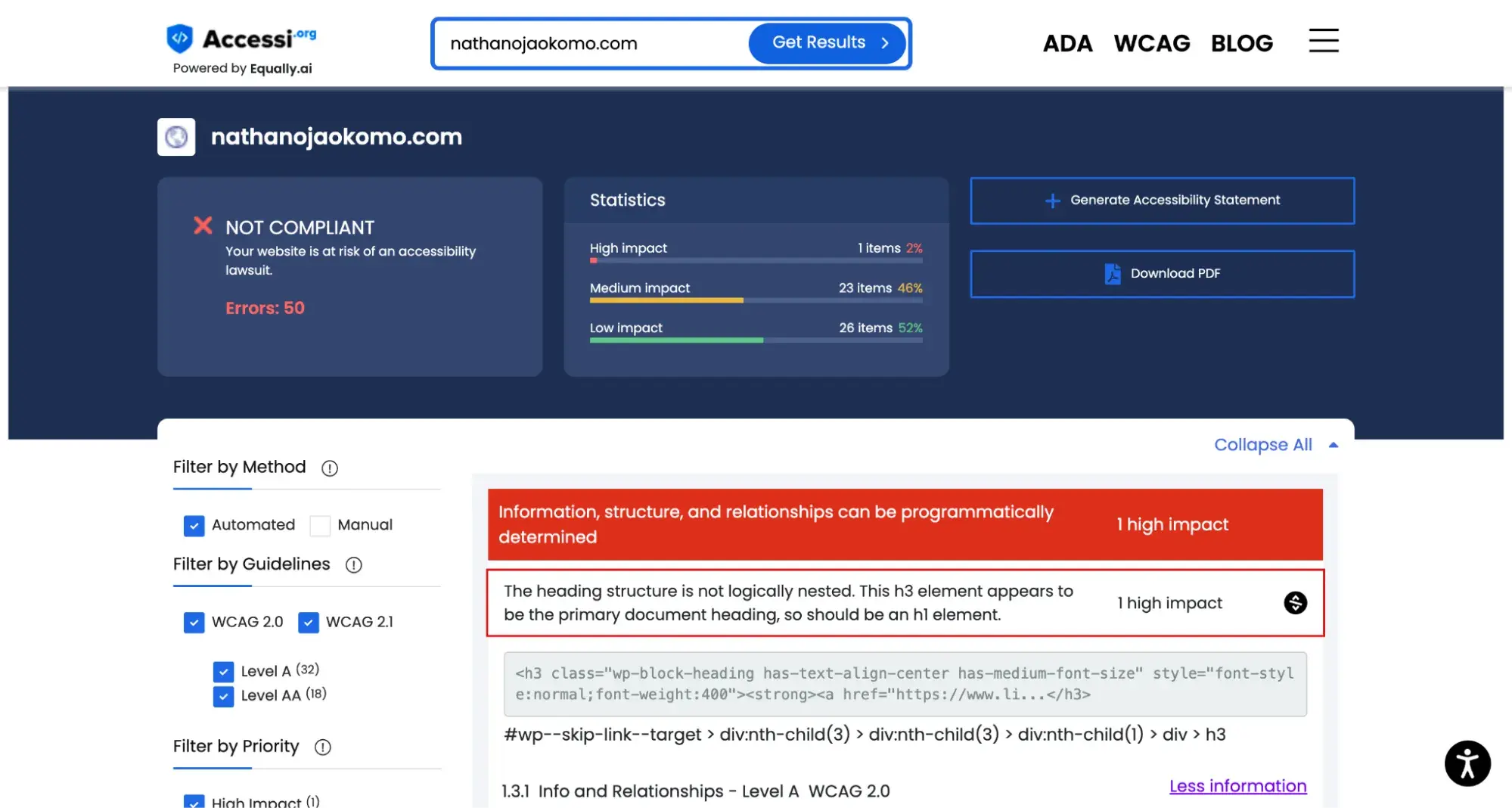
Task: Click Generate Accessibility Statement button
Action: [1162, 200]
